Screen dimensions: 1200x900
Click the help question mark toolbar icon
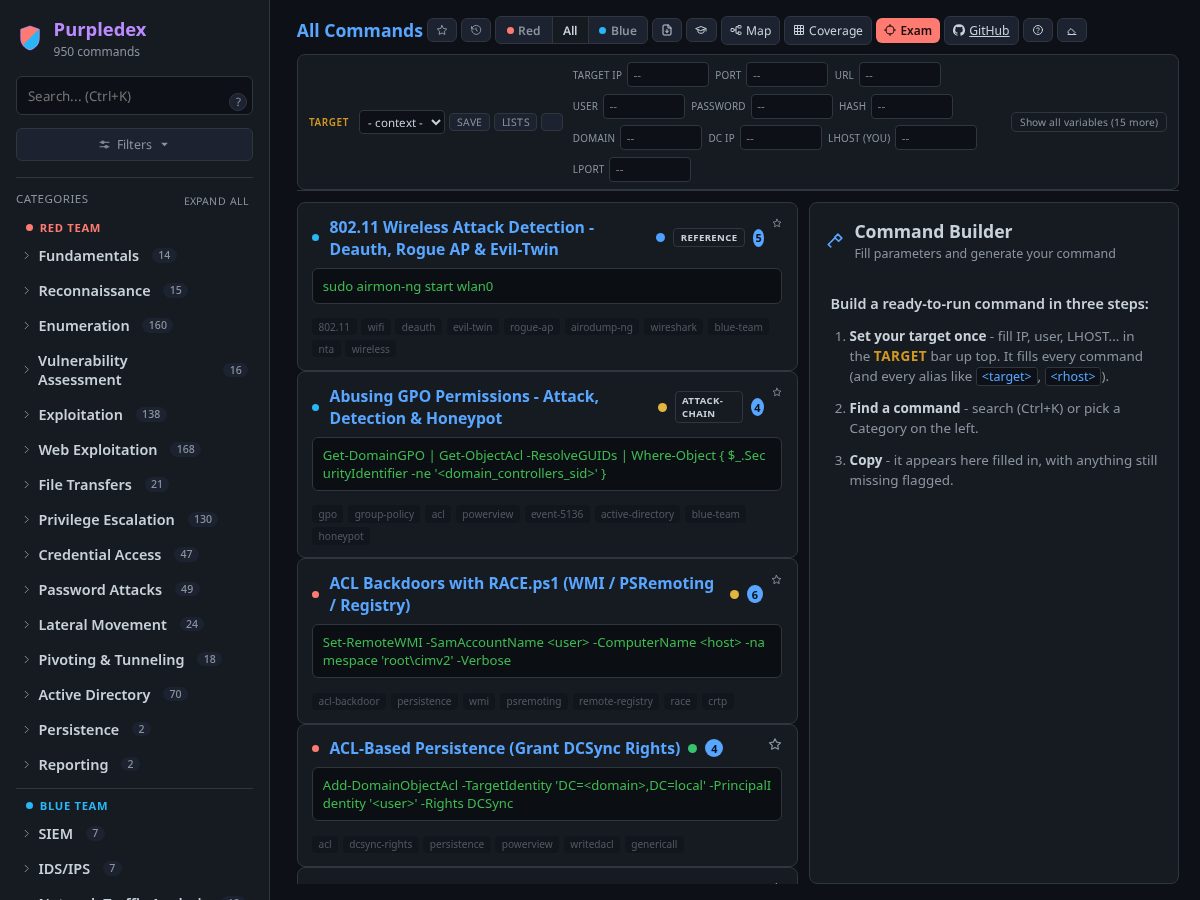(x=1038, y=30)
